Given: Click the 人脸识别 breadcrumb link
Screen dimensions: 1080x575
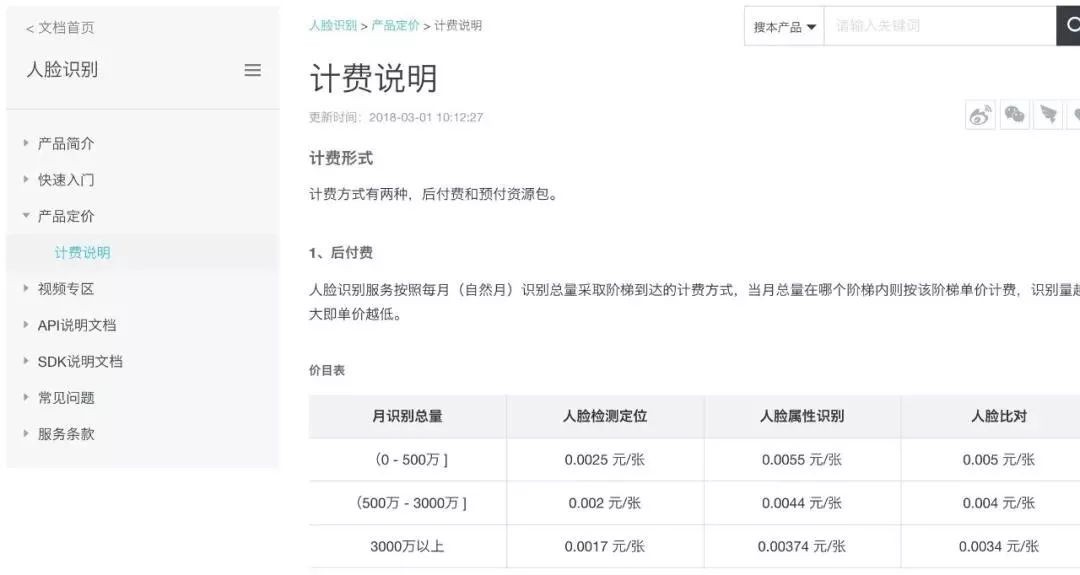Looking at the screenshot, I should pos(333,25).
